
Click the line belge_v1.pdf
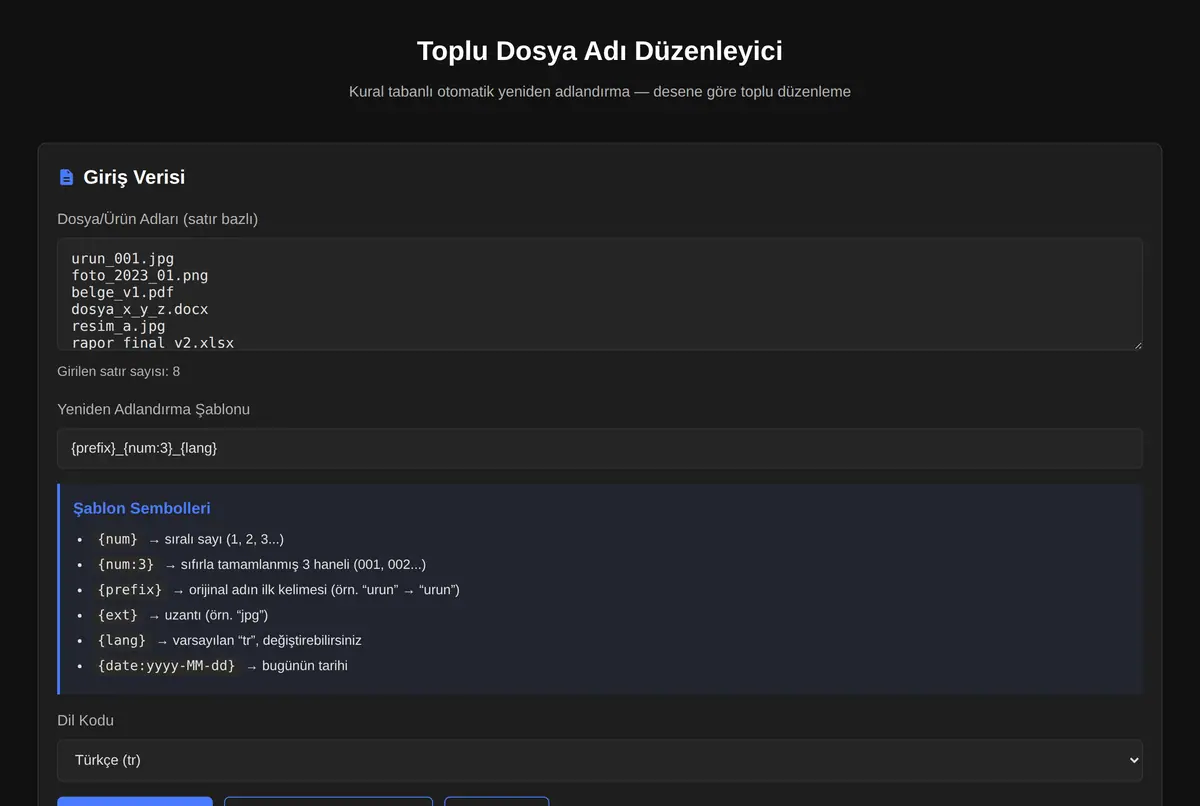click(122, 292)
